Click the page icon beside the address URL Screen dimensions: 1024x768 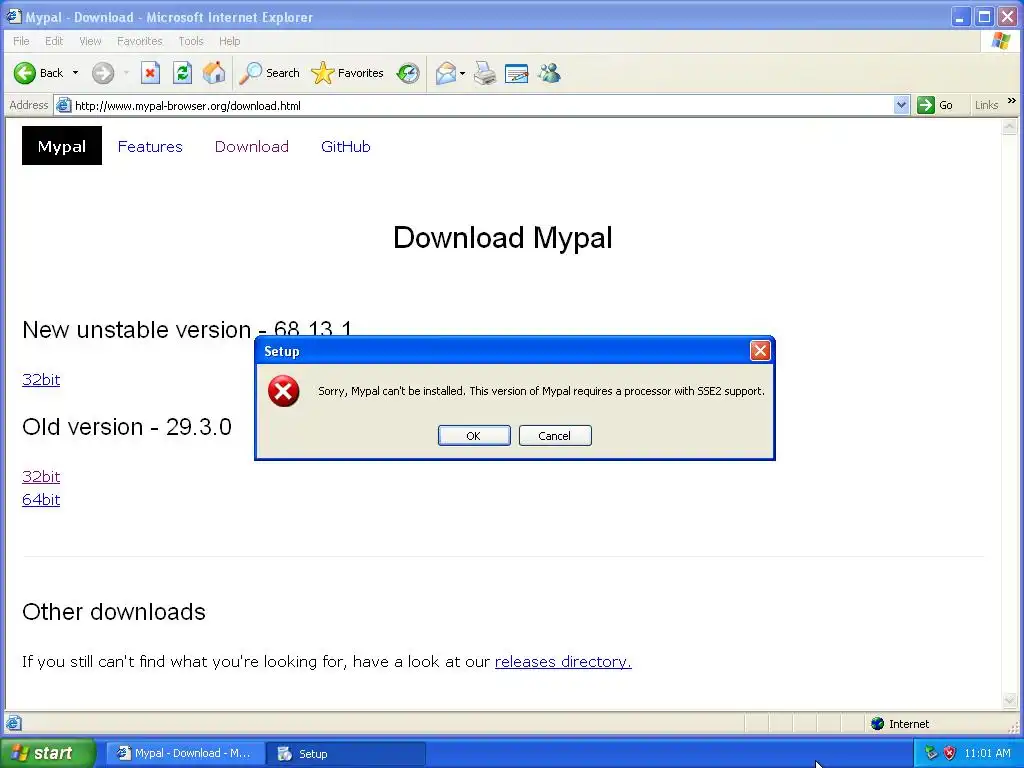click(x=63, y=105)
